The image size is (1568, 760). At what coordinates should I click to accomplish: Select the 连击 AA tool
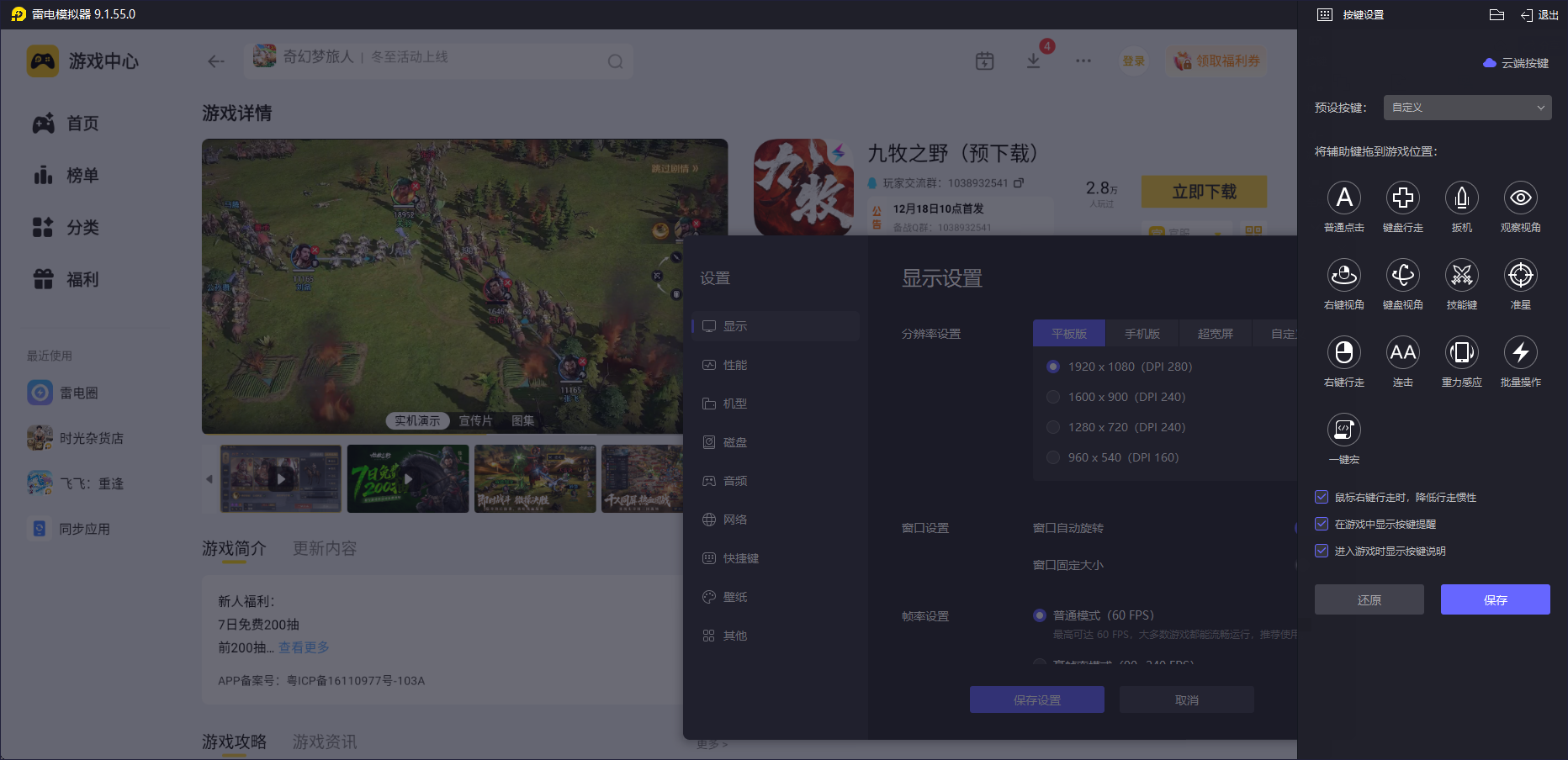[x=1403, y=362]
